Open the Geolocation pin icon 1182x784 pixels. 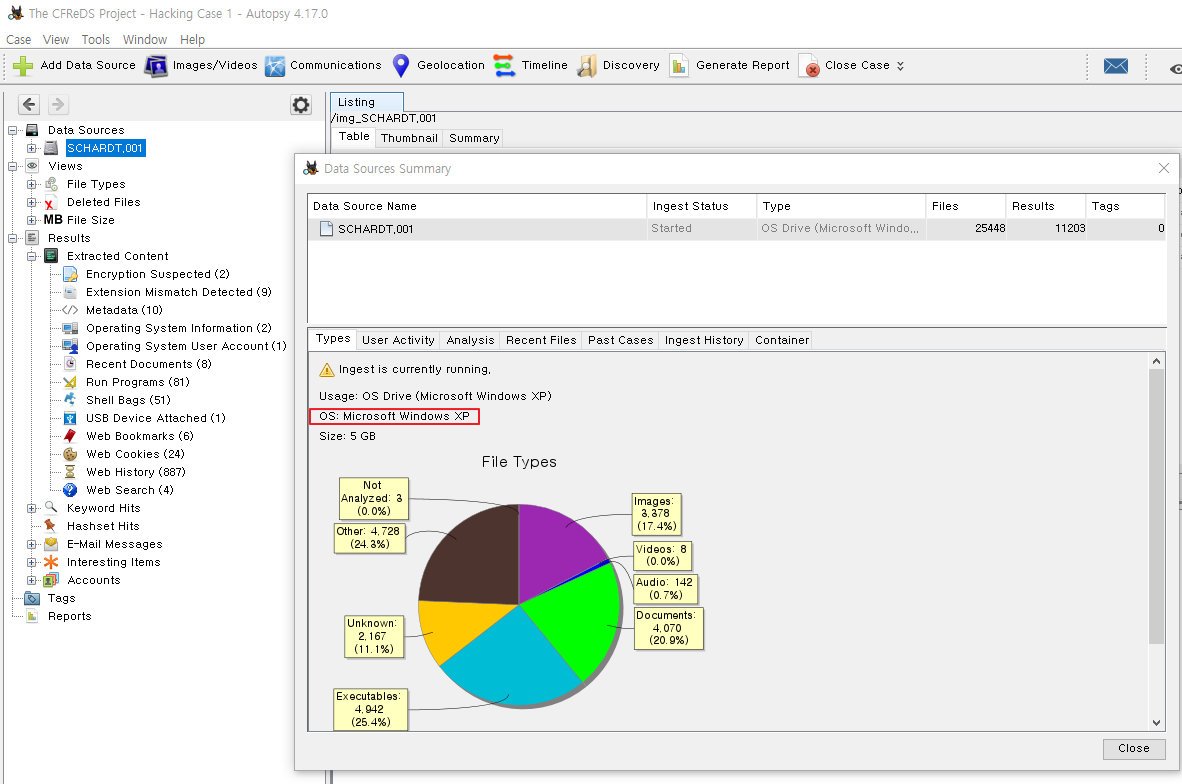401,66
